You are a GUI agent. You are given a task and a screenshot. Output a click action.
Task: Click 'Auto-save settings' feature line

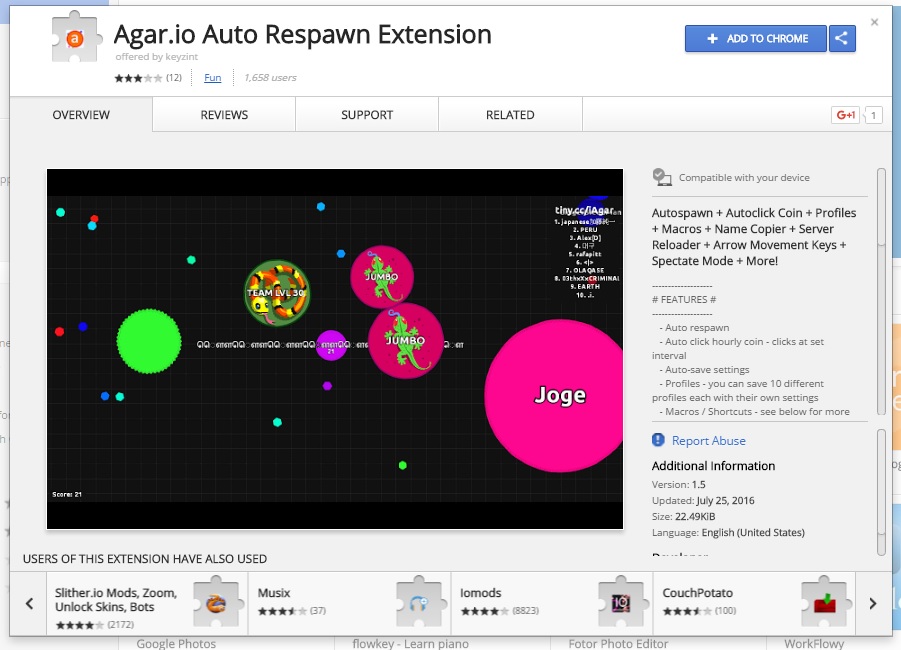(x=704, y=370)
